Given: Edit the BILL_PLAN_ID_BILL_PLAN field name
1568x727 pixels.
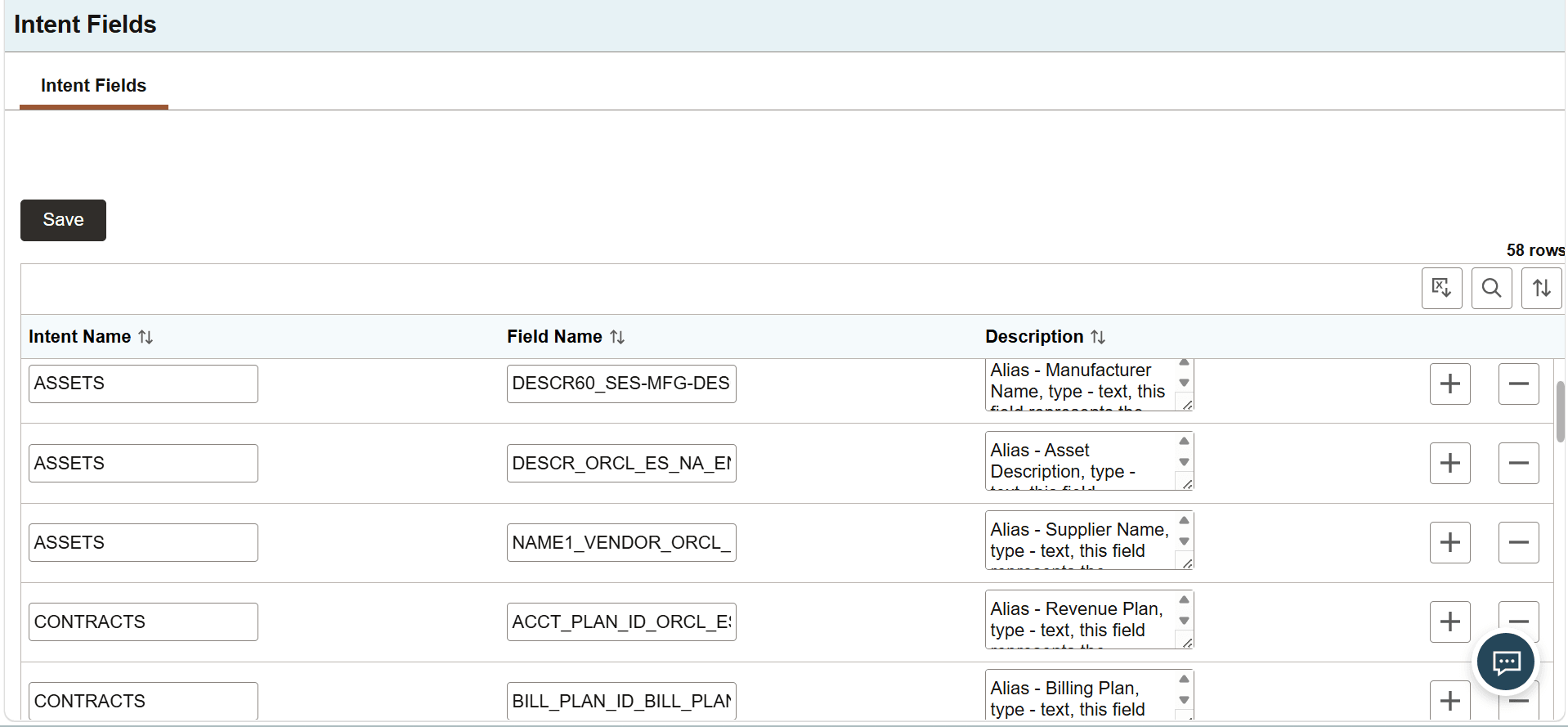Looking at the screenshot, I should (621, 701).
